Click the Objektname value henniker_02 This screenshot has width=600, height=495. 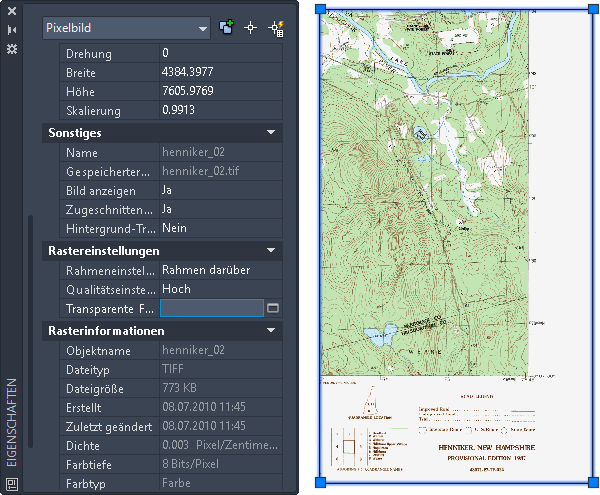click(221, 350)
